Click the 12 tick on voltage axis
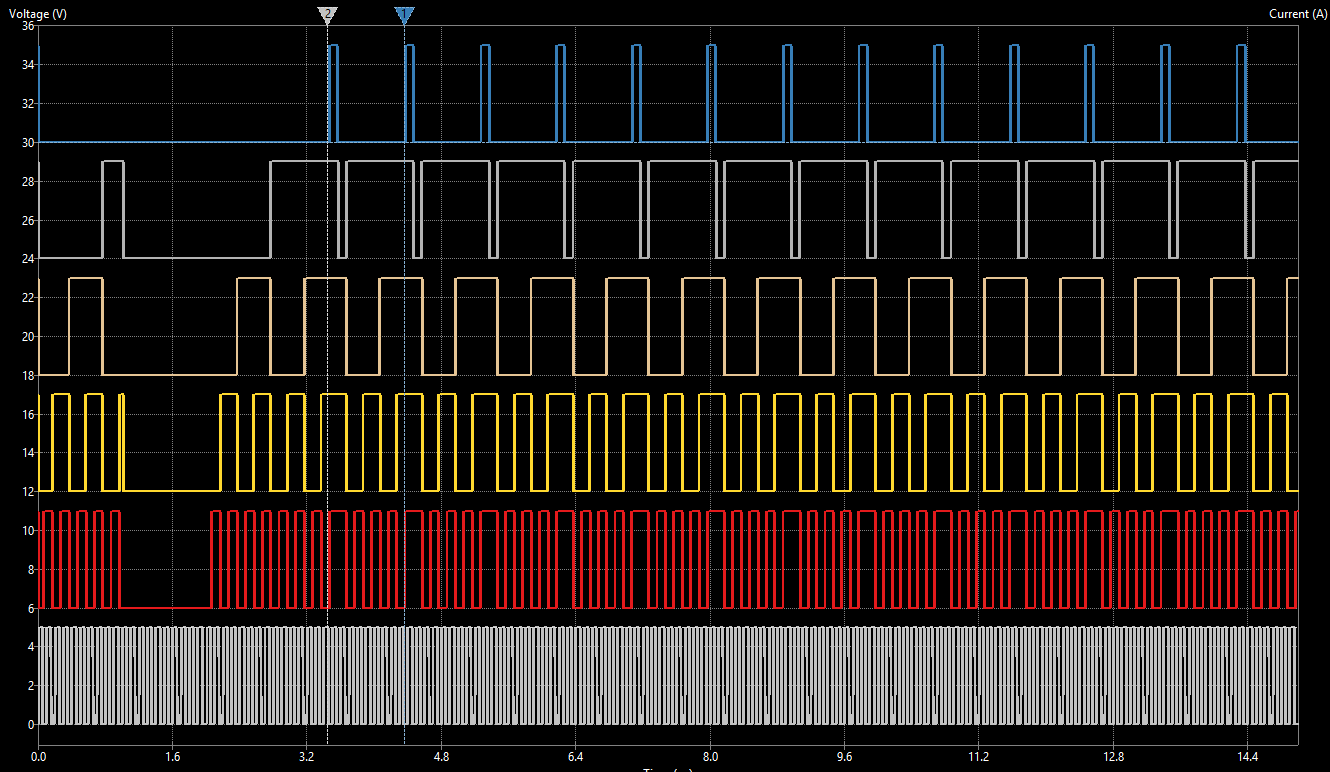This screenshot has height=772, width=1330. (x=28, y=492)
